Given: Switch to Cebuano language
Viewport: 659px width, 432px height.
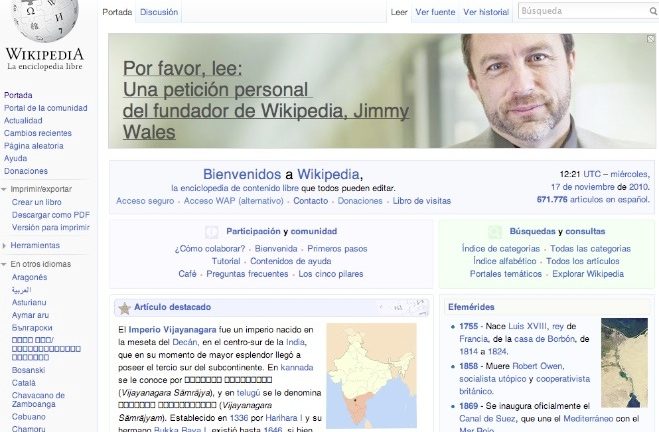Looking at the screenshot, I should click(29, 417).
